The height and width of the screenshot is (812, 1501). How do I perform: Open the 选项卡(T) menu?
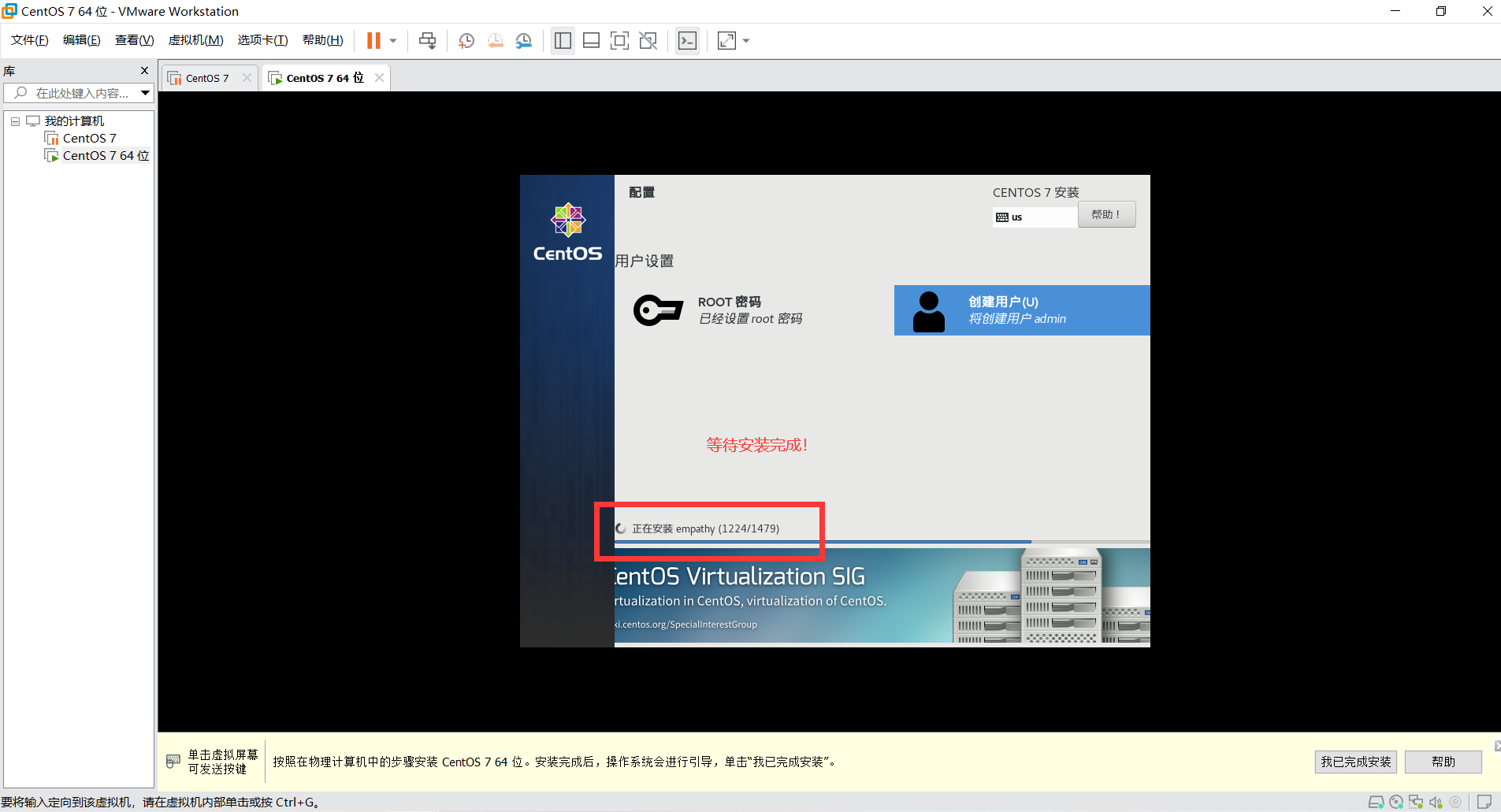(x=263, y=40)
